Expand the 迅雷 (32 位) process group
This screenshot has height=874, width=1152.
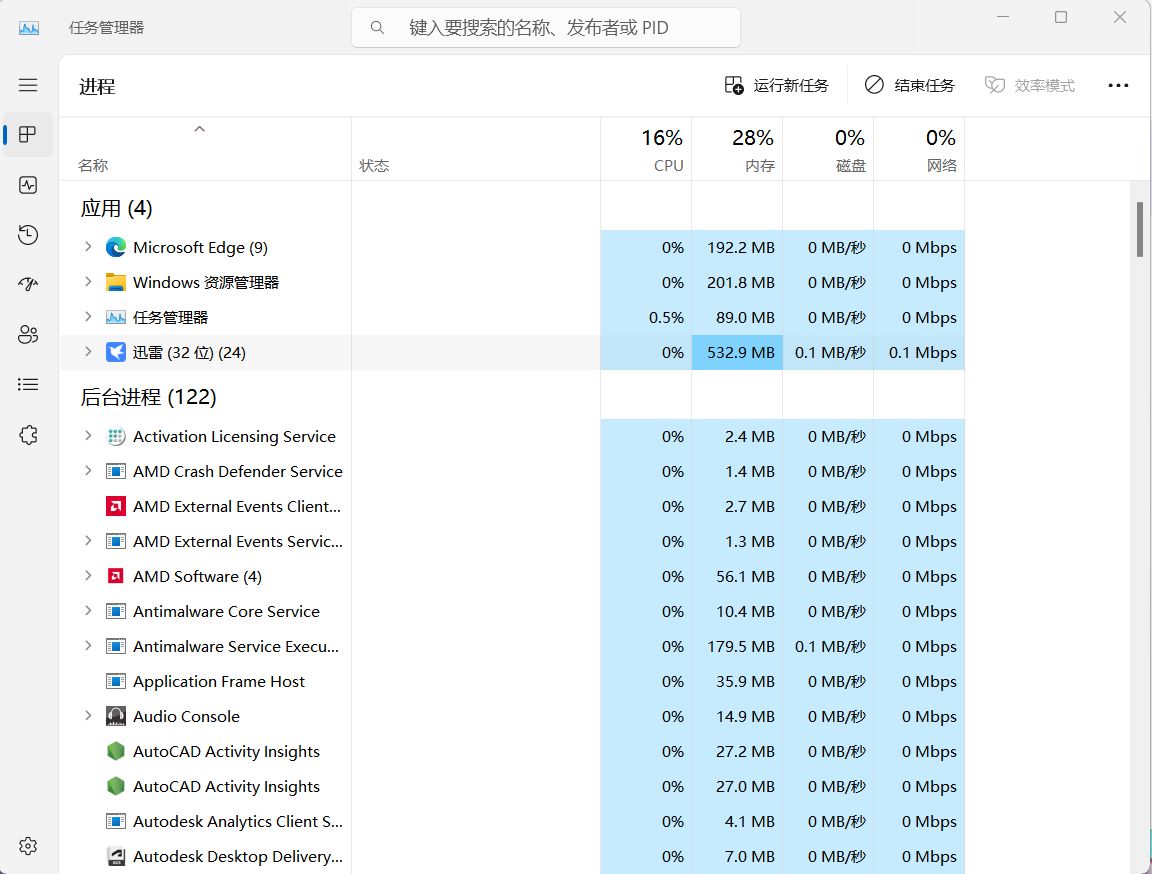(88, 352)
